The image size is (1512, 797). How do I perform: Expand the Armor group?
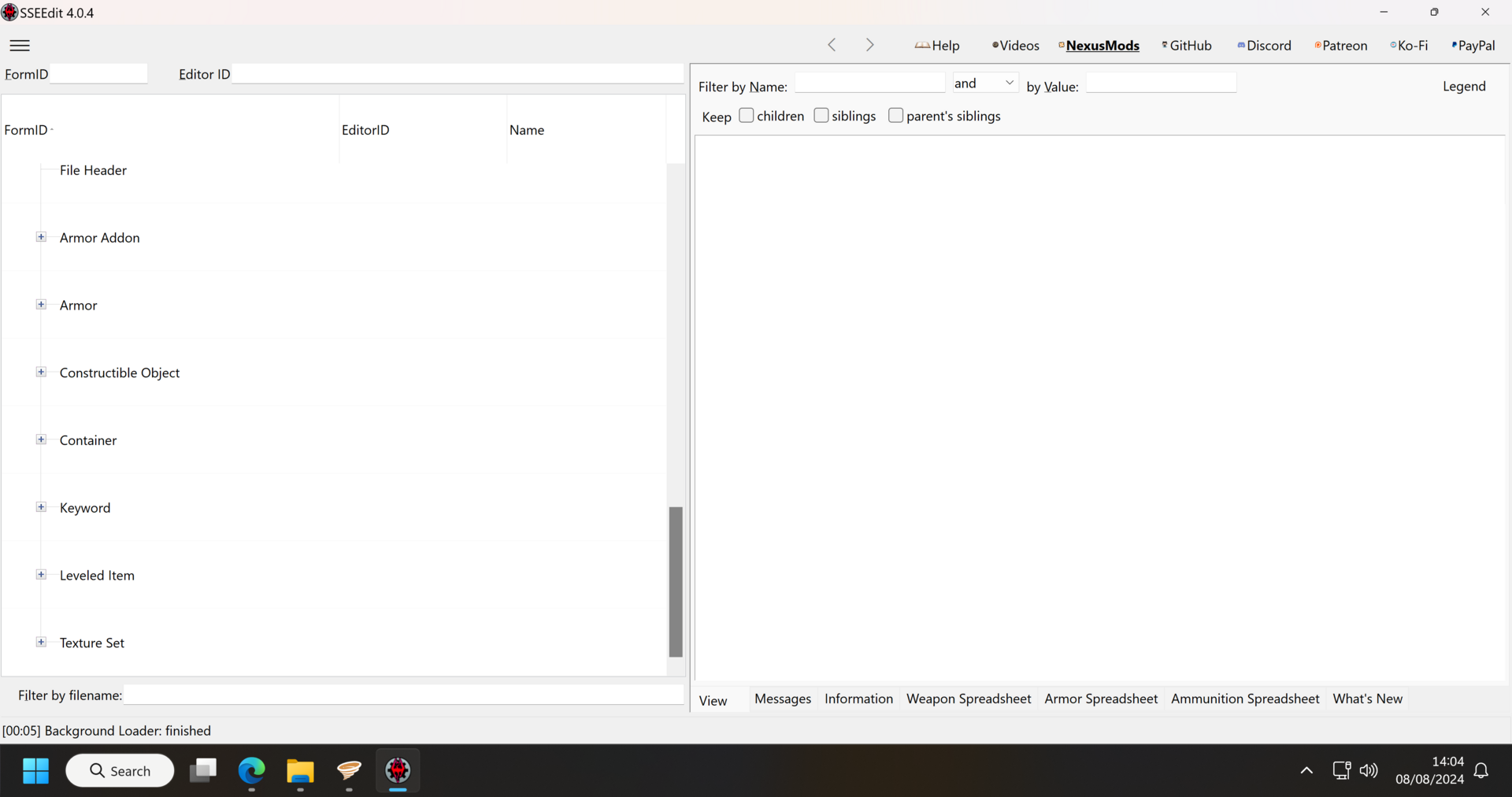point(41,305)
